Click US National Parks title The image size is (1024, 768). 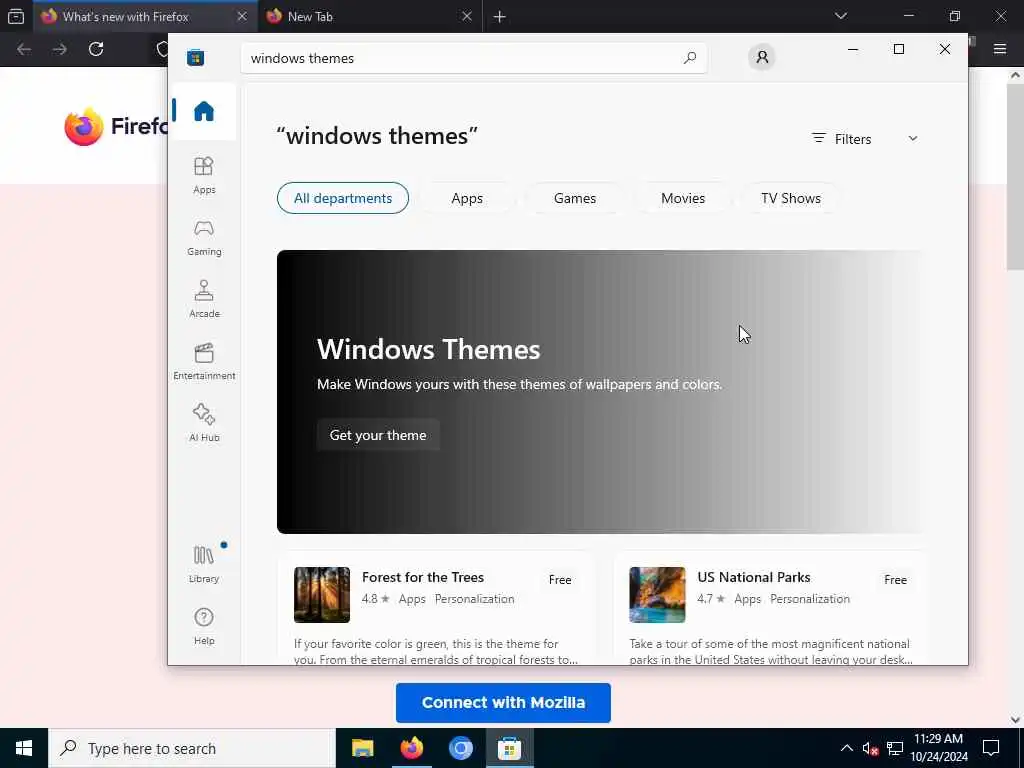tap(754, 577)
